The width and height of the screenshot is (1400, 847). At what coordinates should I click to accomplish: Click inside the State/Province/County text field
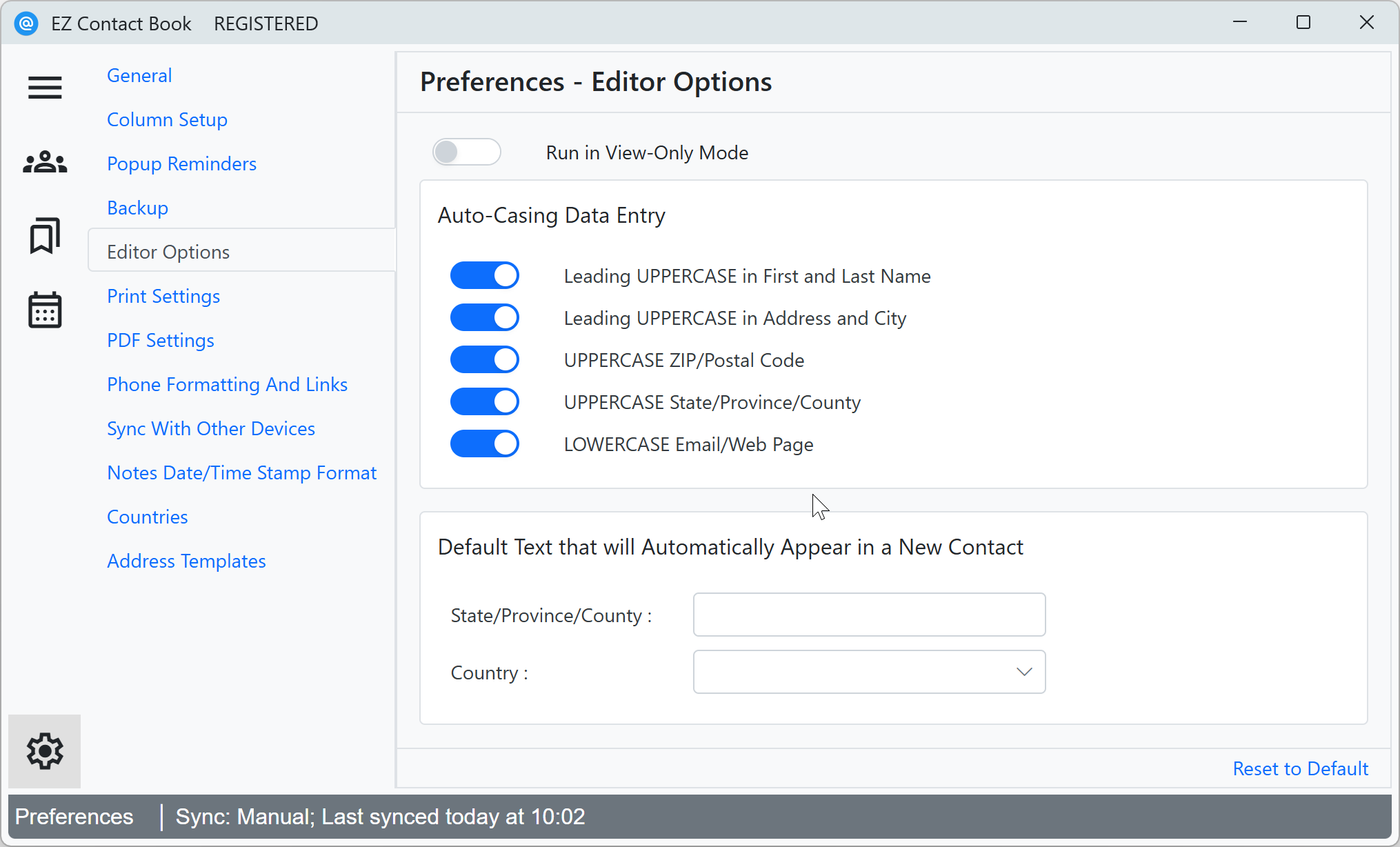pyautogui.click(x=868, y=615)
